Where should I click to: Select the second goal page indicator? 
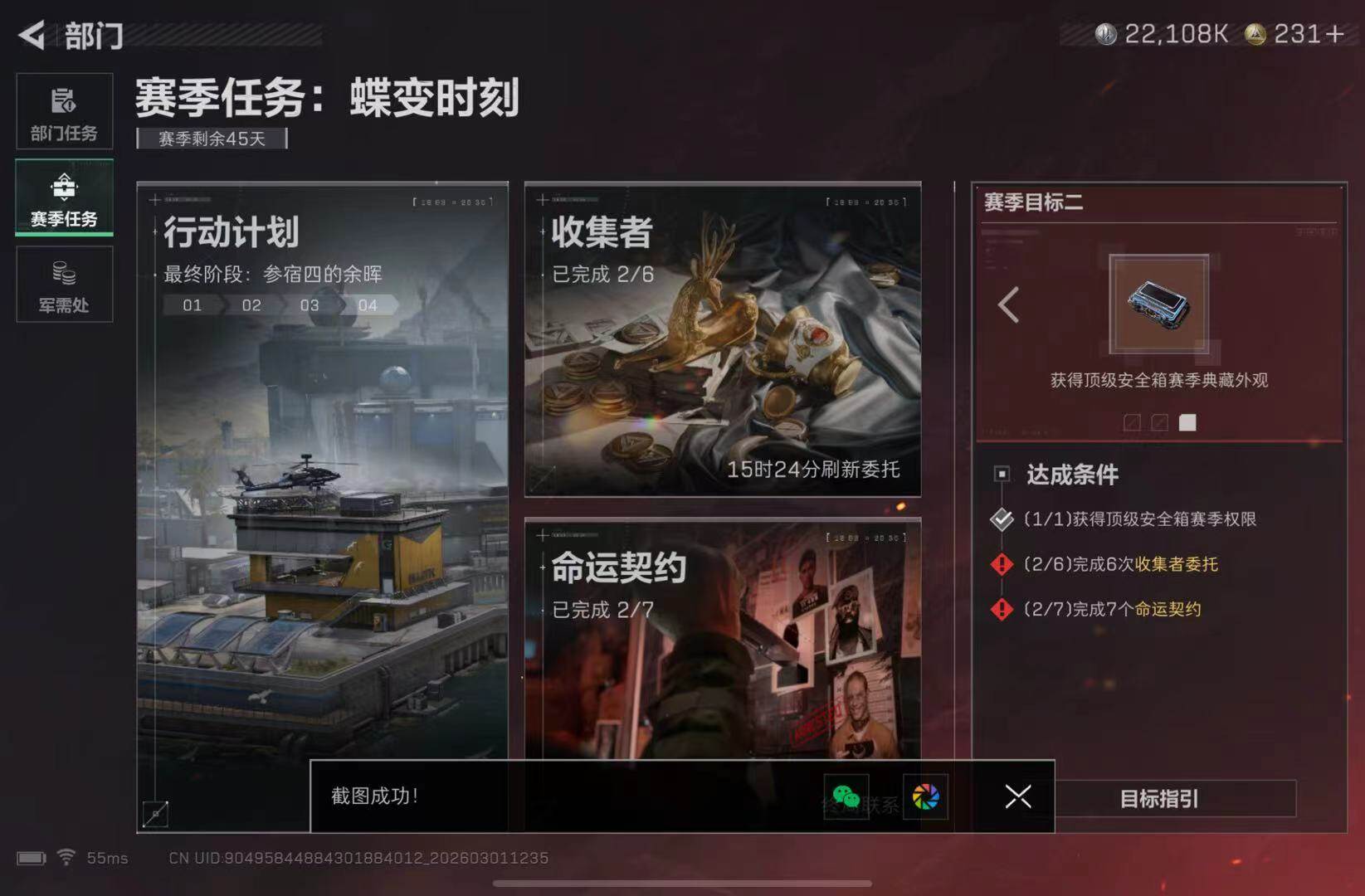click(x=1160, y=422)
